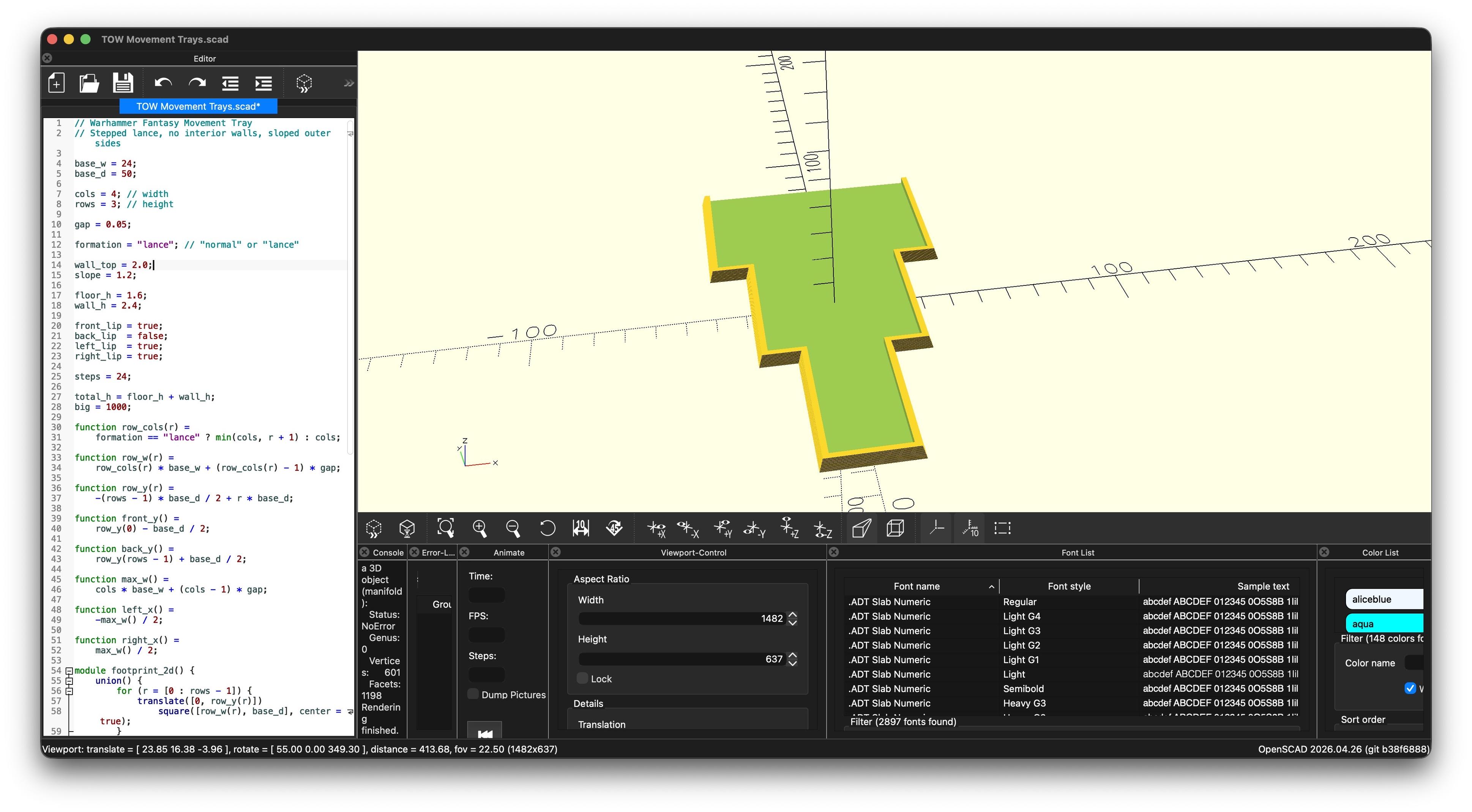Viewport: 1472px width, 812px height.
Task: Decrease the Height value with stepper arrow
Action: pos(792,663)
